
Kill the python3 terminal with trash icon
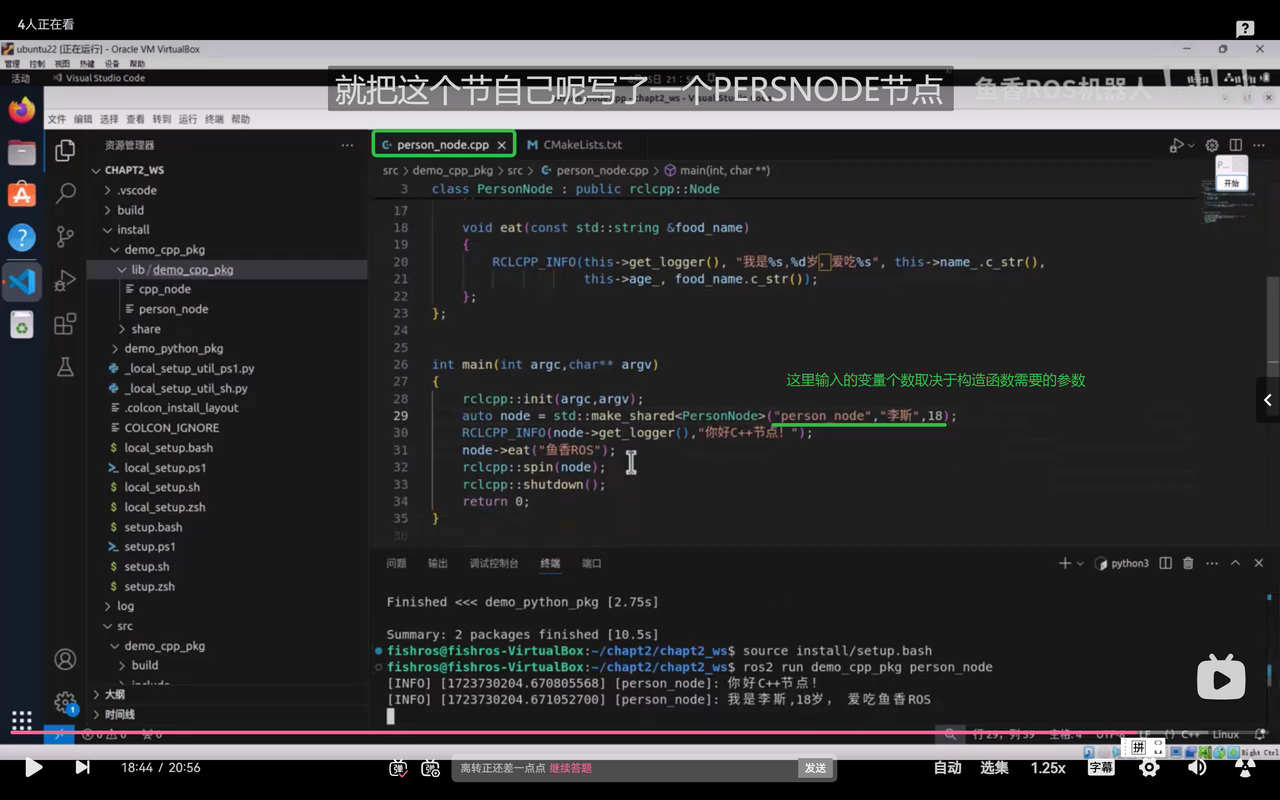tap(1188, 563)
